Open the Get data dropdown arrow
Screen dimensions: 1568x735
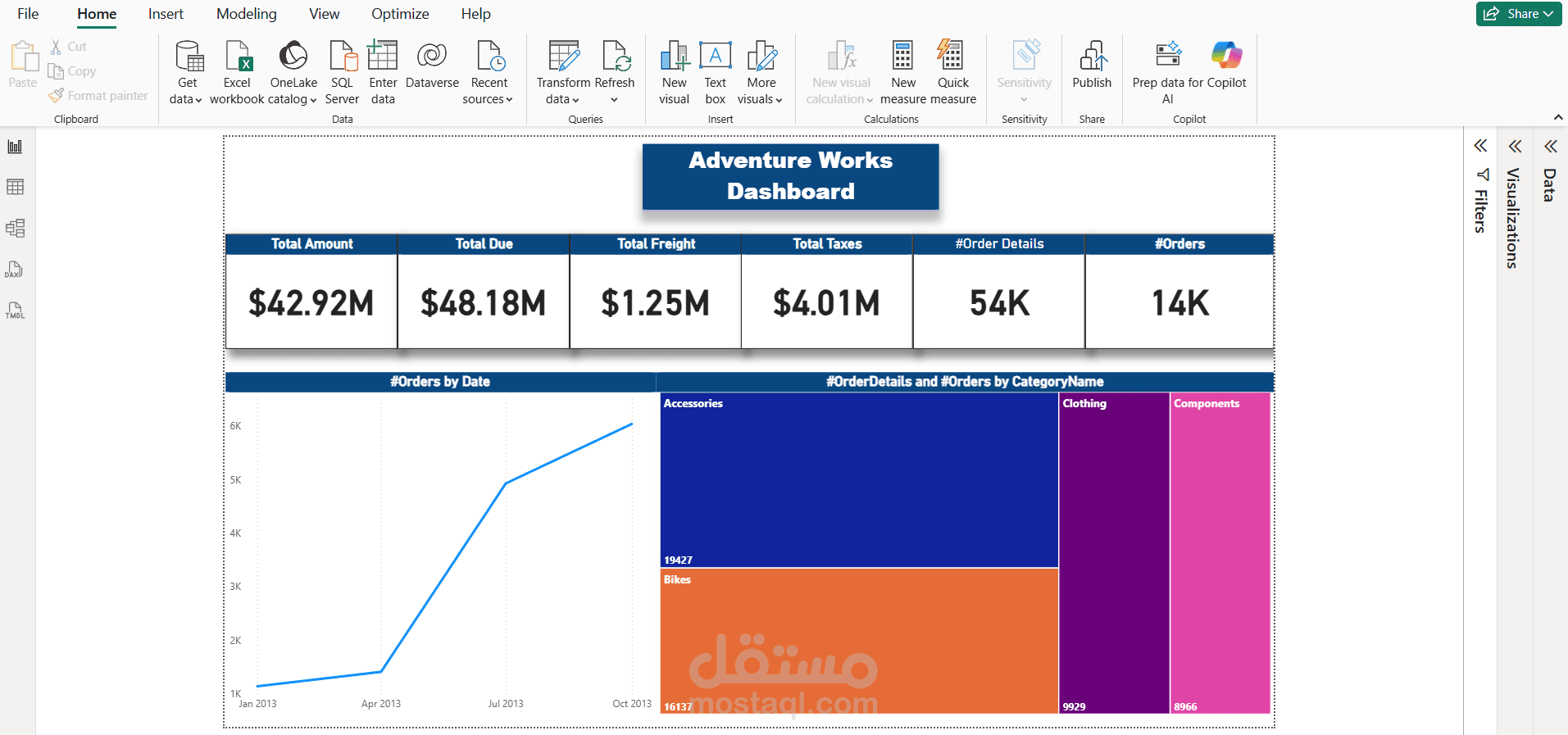(x=198, y=100)
